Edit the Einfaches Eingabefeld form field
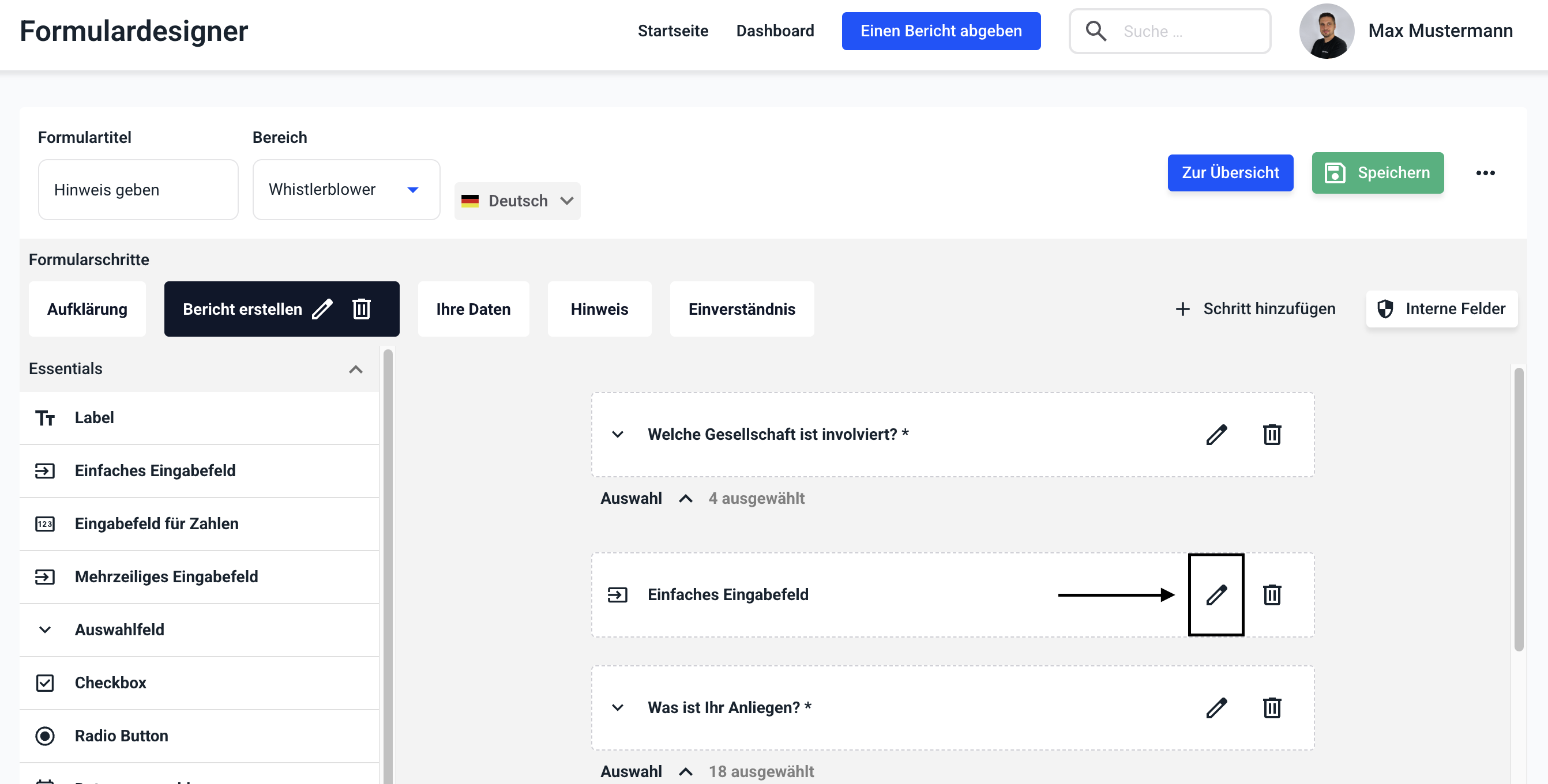Viewport: 1548px width, 784px height. (1216, 595)
